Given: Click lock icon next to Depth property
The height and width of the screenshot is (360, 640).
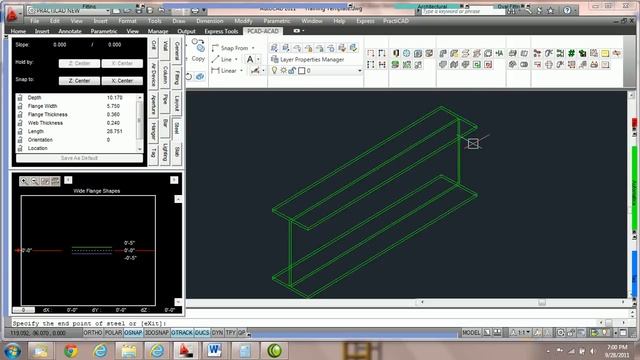Looking at the screenshot, I should (x=20, y=98).
